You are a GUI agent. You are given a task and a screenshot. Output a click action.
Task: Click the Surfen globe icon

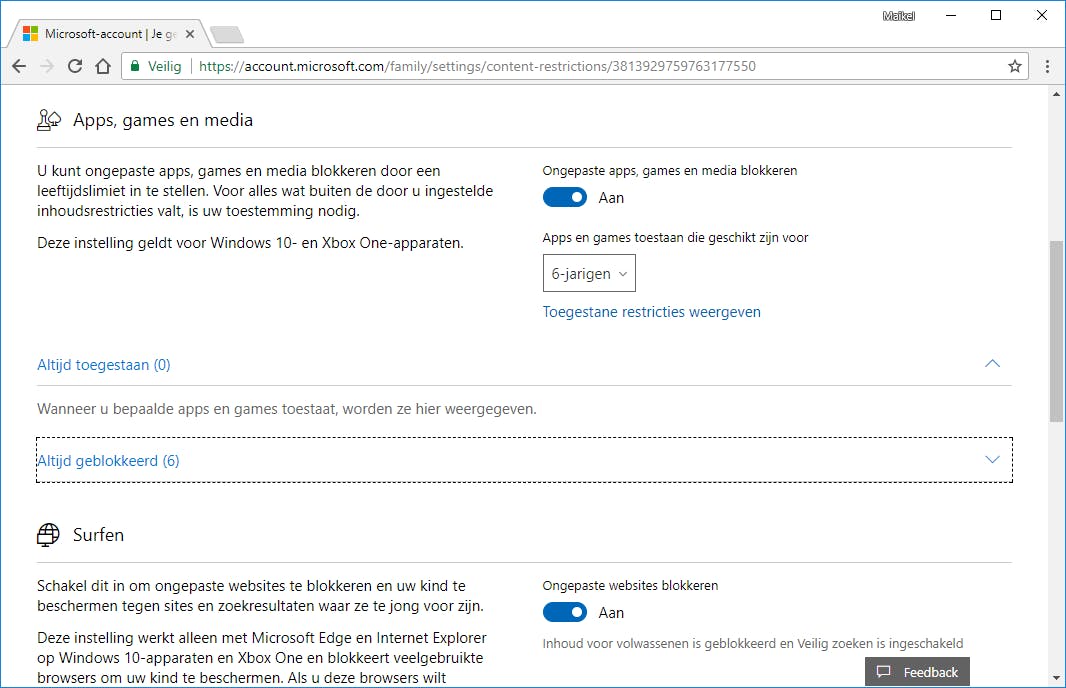tap(48, 535)
